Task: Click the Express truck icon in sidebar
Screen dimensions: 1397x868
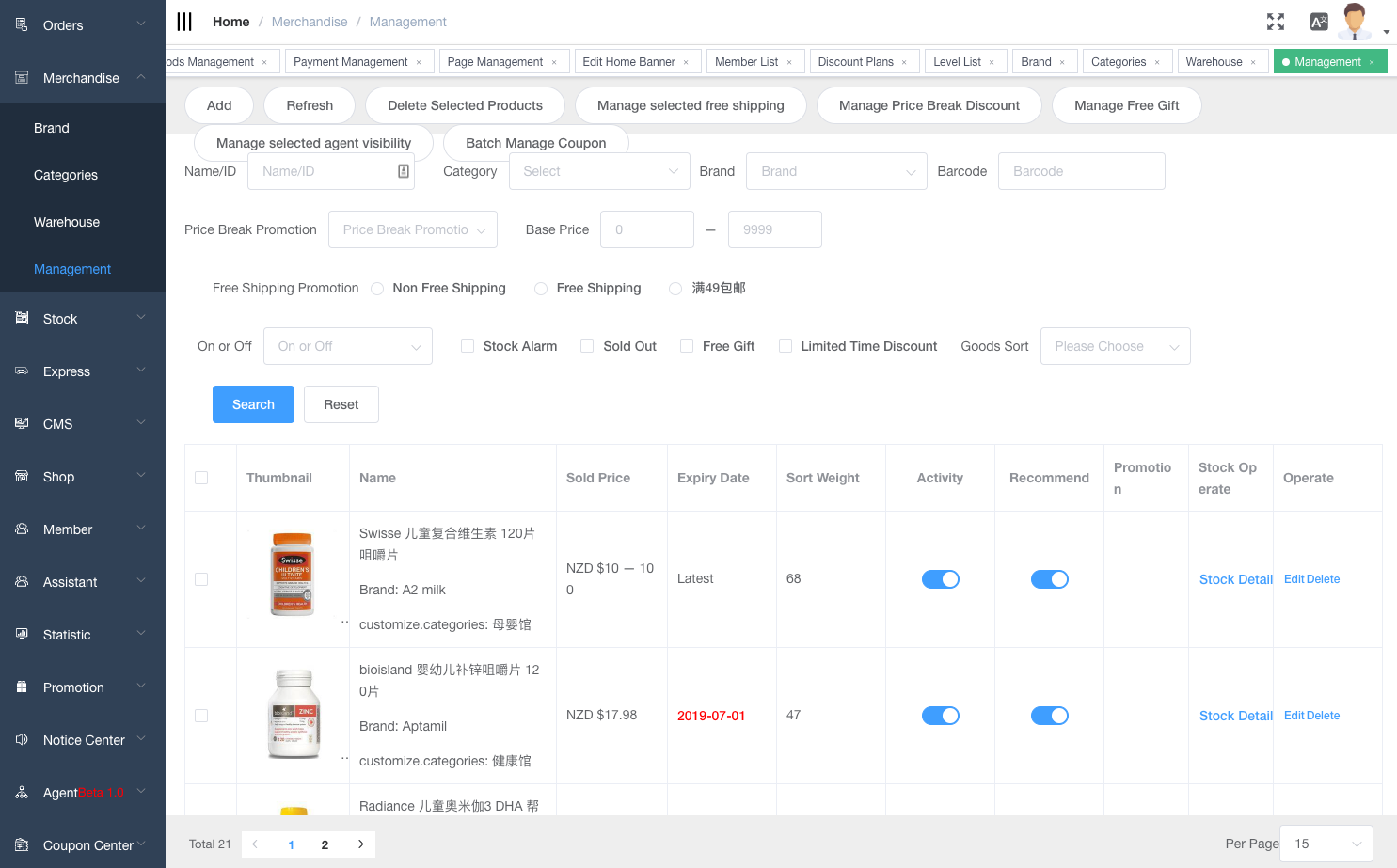Action: pyautogui.click(x=22, y=371)
